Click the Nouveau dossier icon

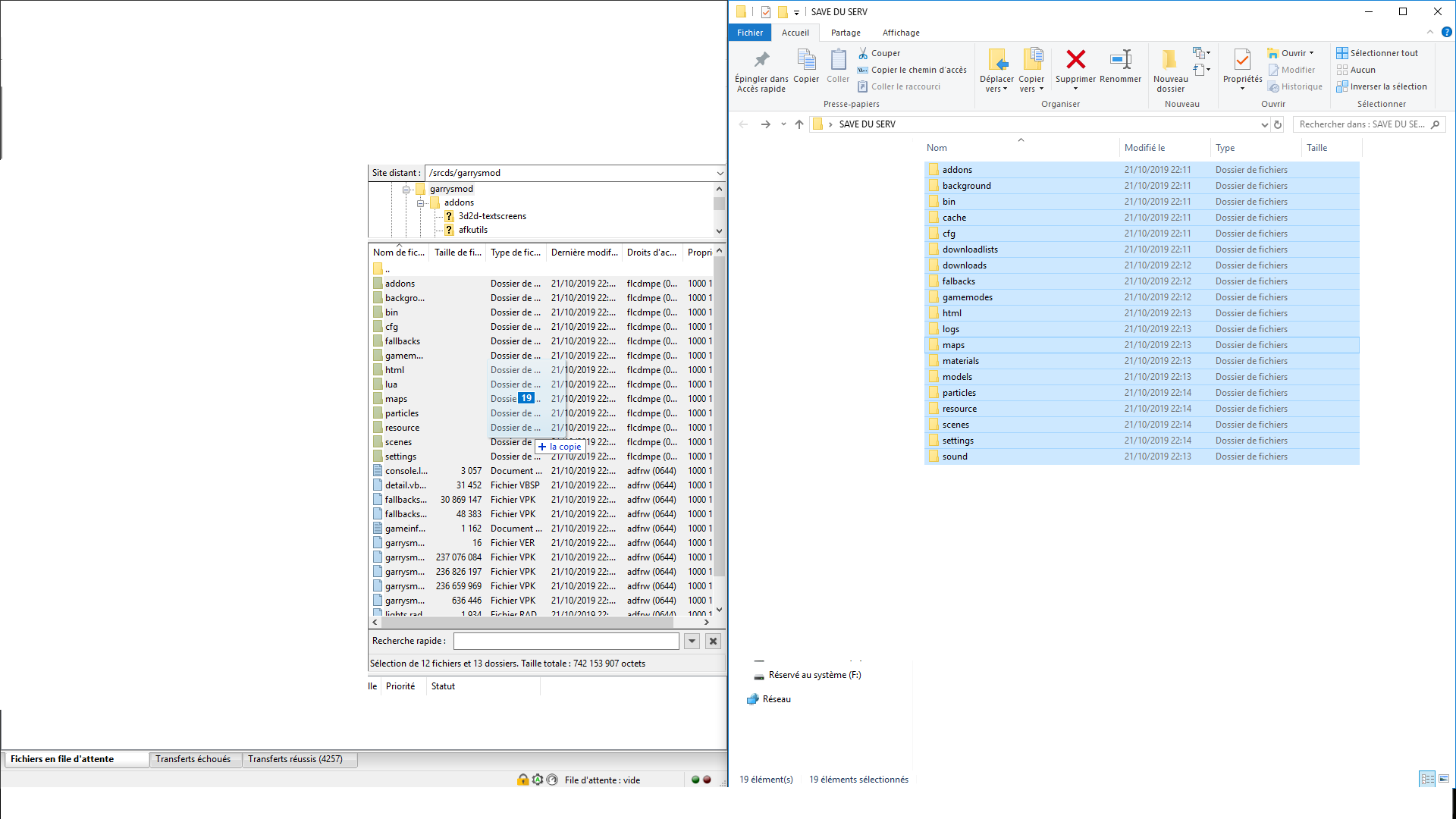point(1170,59)
